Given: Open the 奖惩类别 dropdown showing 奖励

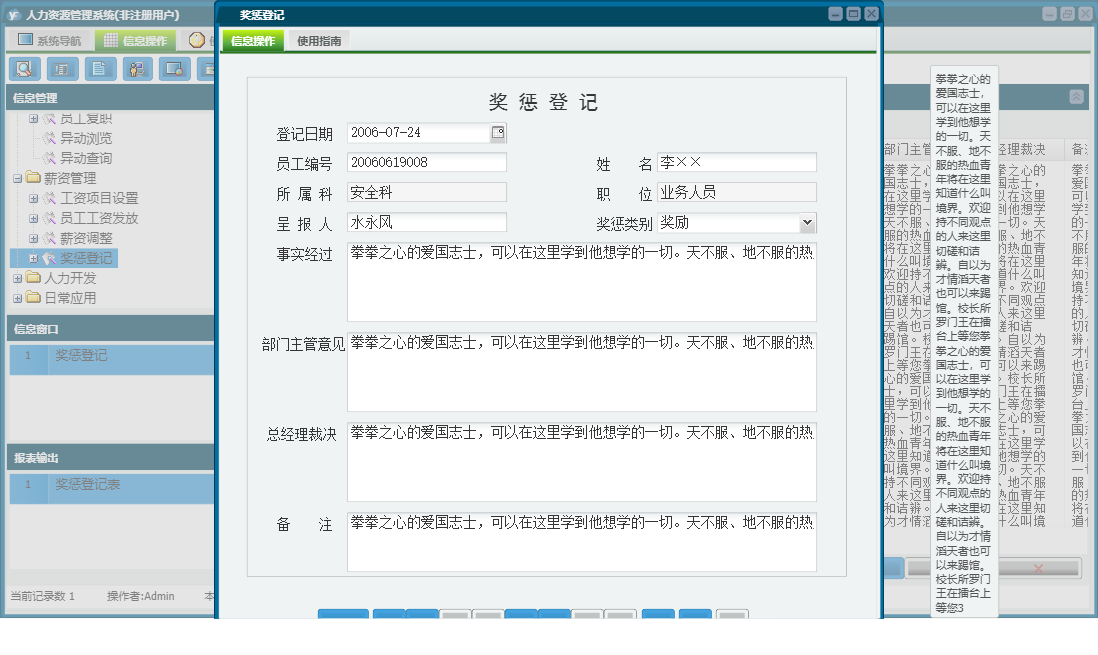Looking at the screenshot, I should click(808, 222).
